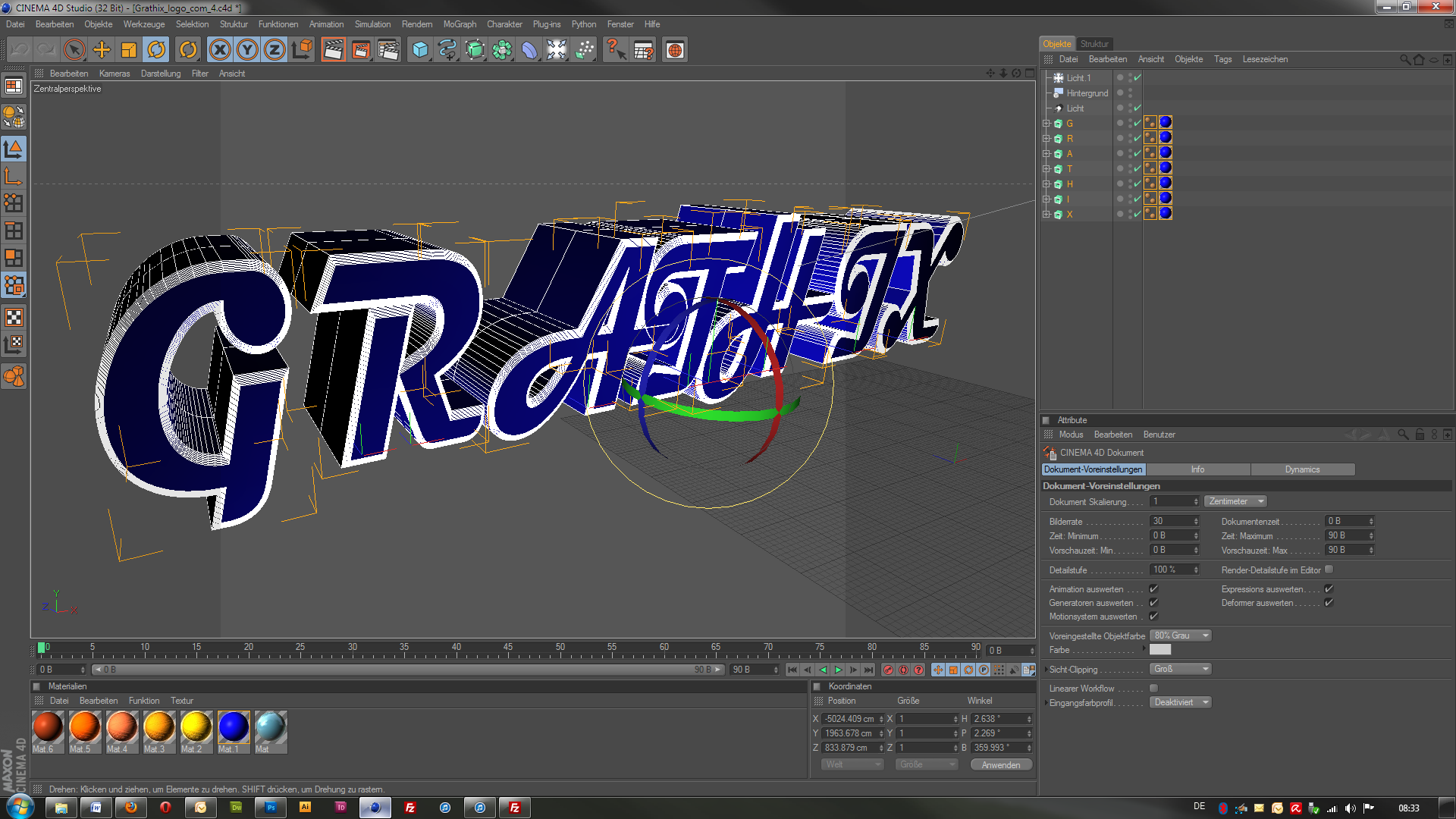Open the spline pen tool icon
The image size is (1456, 819).
[x=447, y=50]
